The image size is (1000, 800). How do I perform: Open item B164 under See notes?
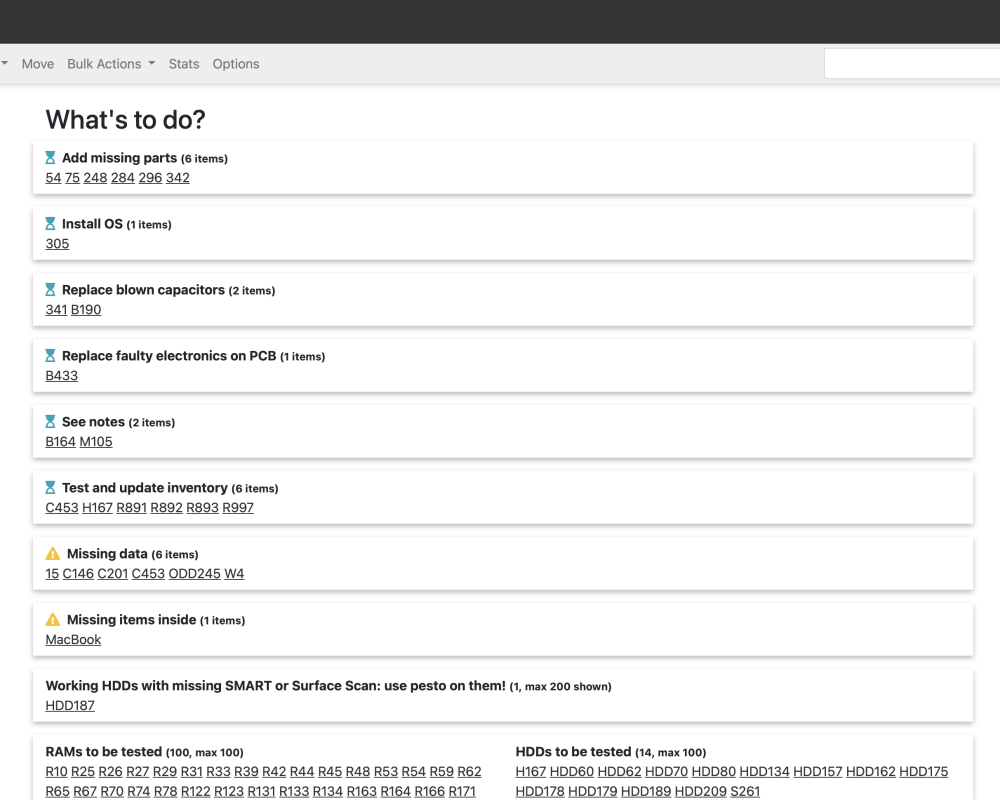(x=61, y=441)
